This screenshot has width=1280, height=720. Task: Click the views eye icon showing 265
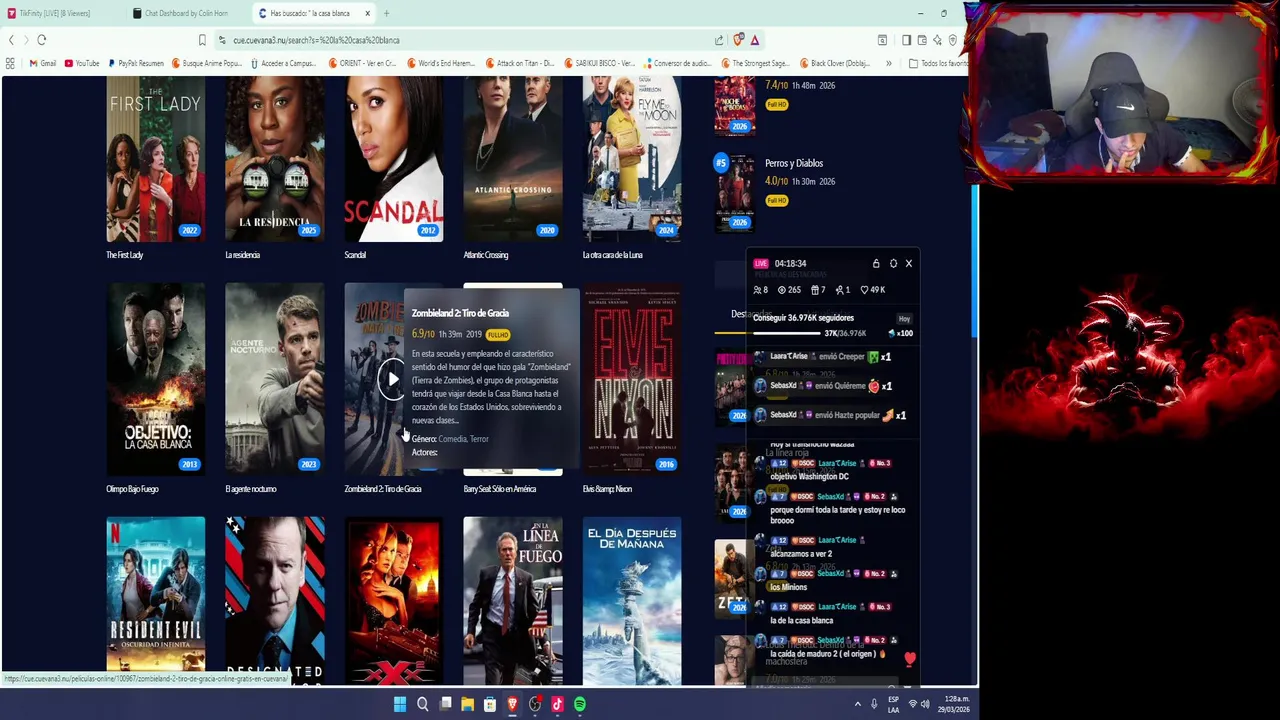click(782, 290)
